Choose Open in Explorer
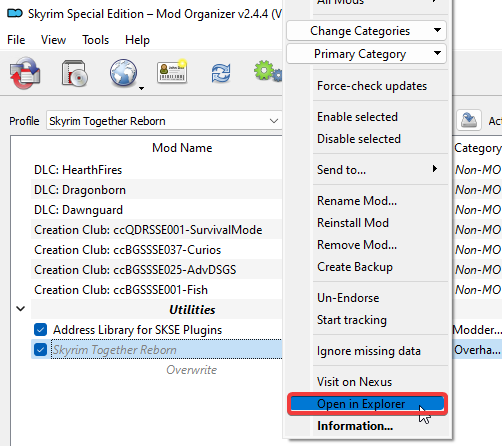The width and height of the screenshot is (502, 446). coord(367,404)
